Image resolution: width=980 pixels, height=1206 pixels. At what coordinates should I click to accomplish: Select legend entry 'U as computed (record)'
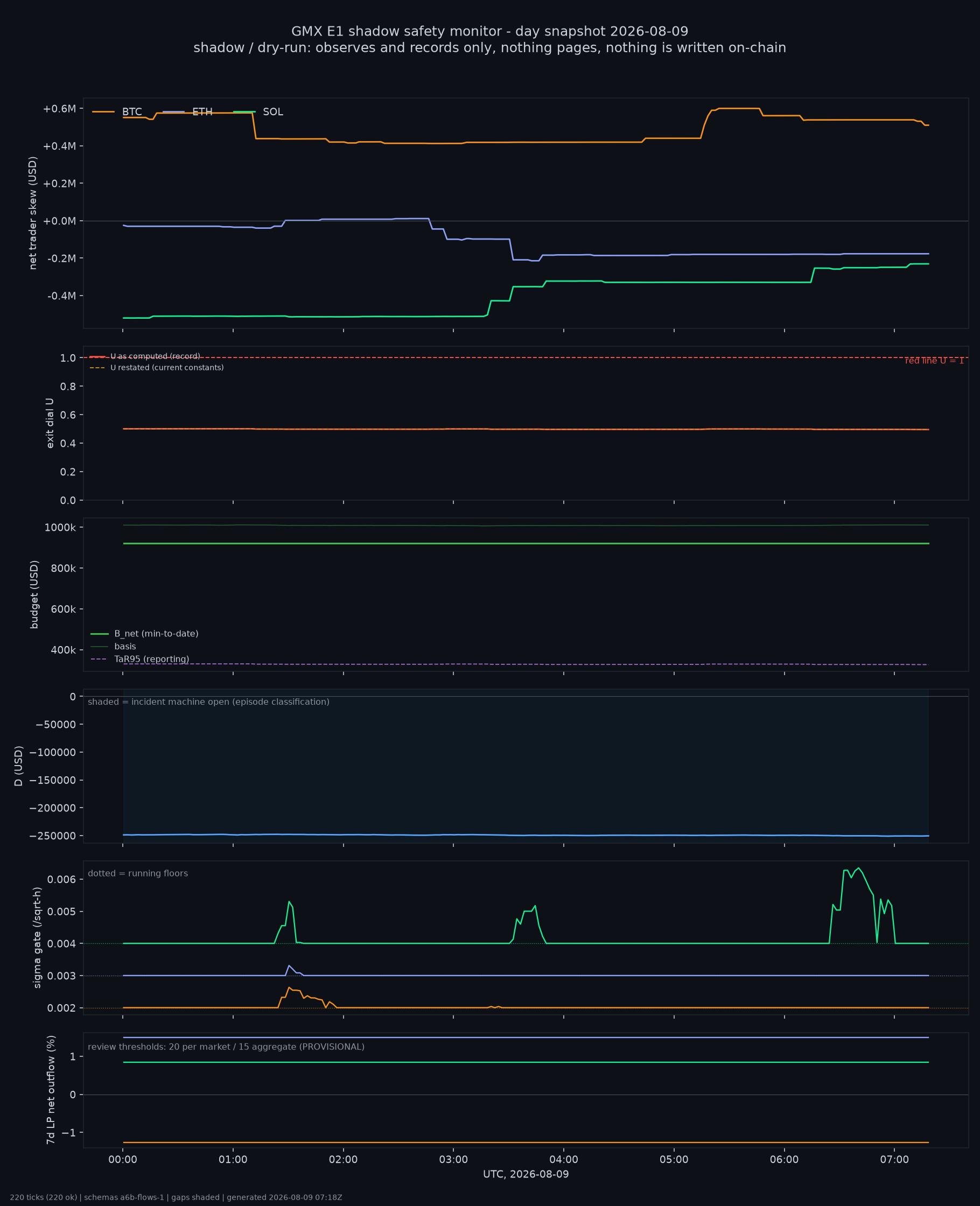tap(155, 356)
